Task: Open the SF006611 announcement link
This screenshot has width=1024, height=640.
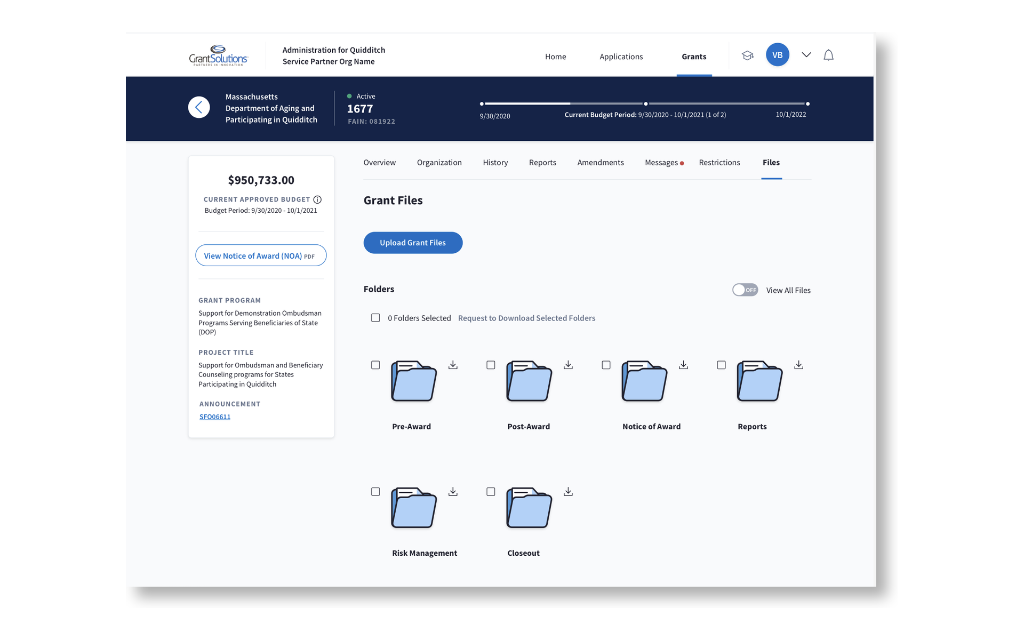Action: point(215,417)
